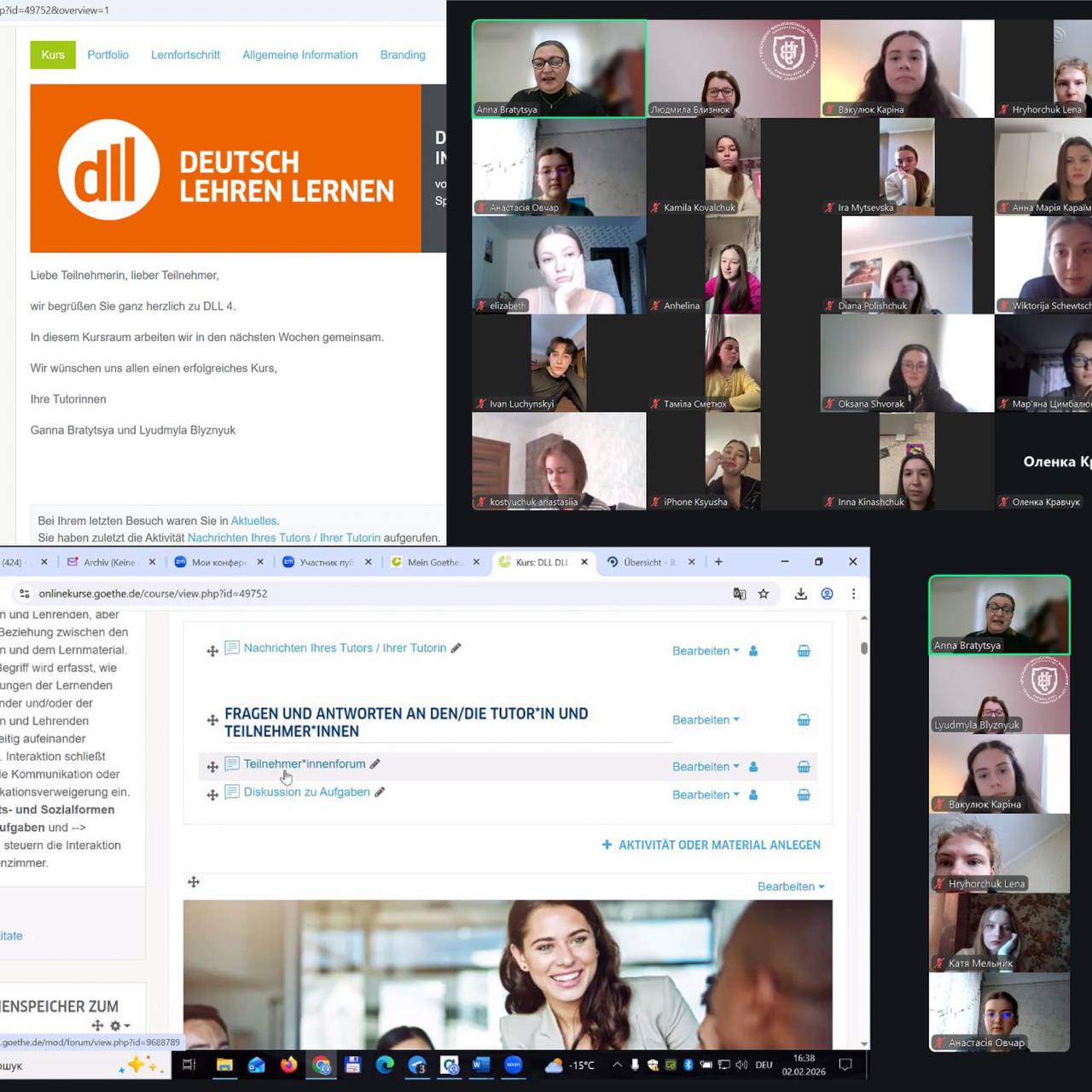This screenshot has height=1092, width=1092.
Task: Bookmark this page with the star icon
Action: pyautogui.click(x=764, y=594)
